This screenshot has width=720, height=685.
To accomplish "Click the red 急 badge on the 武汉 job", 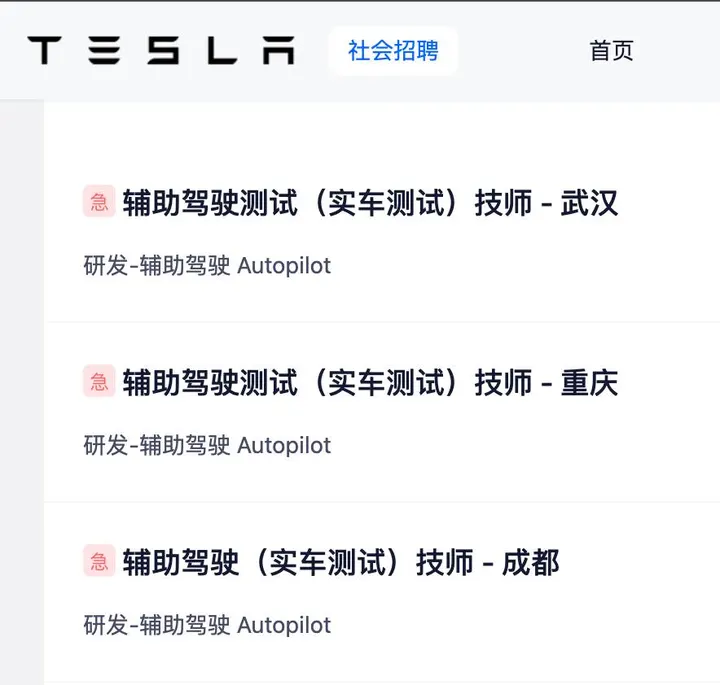I will [x=99, y=202].
